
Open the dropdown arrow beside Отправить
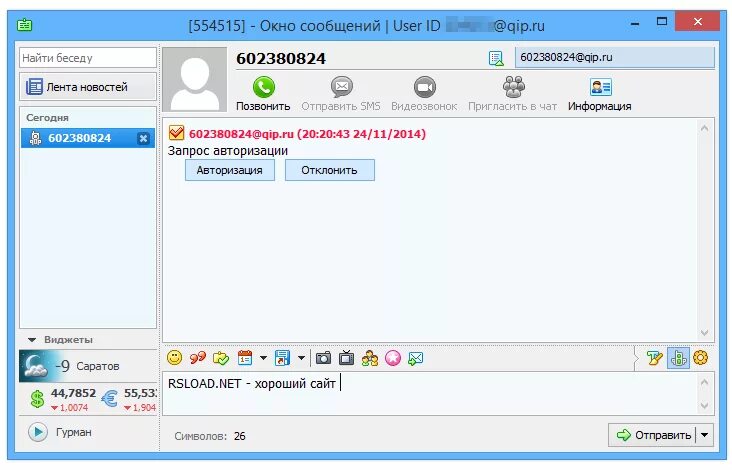704,435
